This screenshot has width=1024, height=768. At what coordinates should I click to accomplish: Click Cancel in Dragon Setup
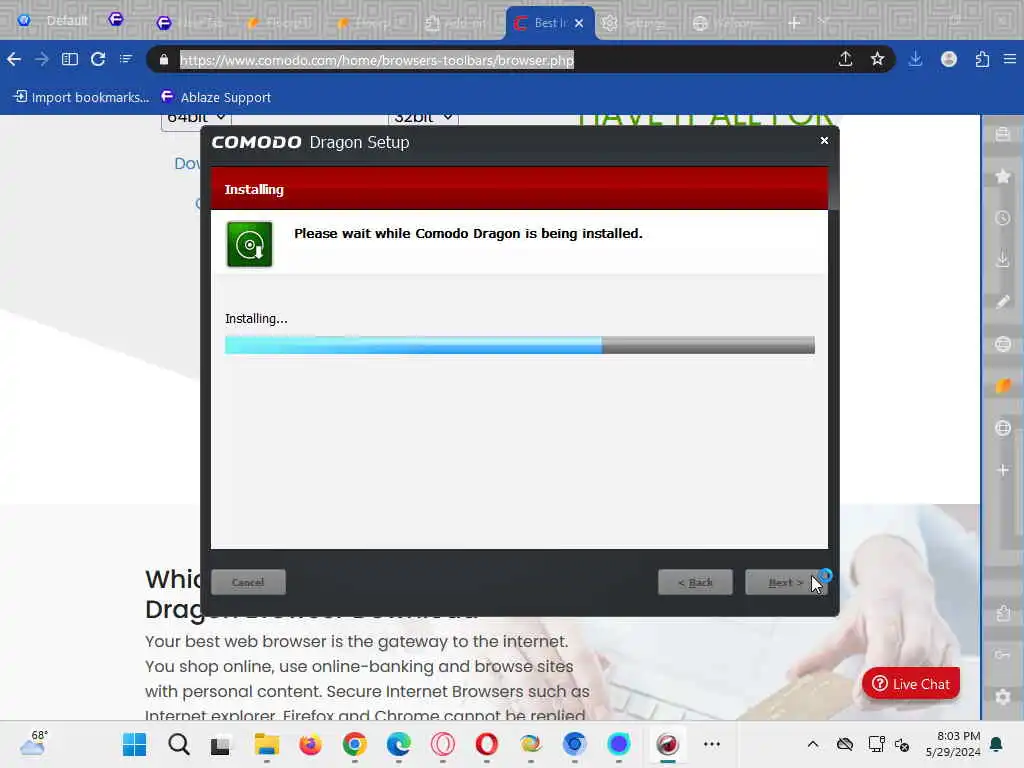(248, 582)
